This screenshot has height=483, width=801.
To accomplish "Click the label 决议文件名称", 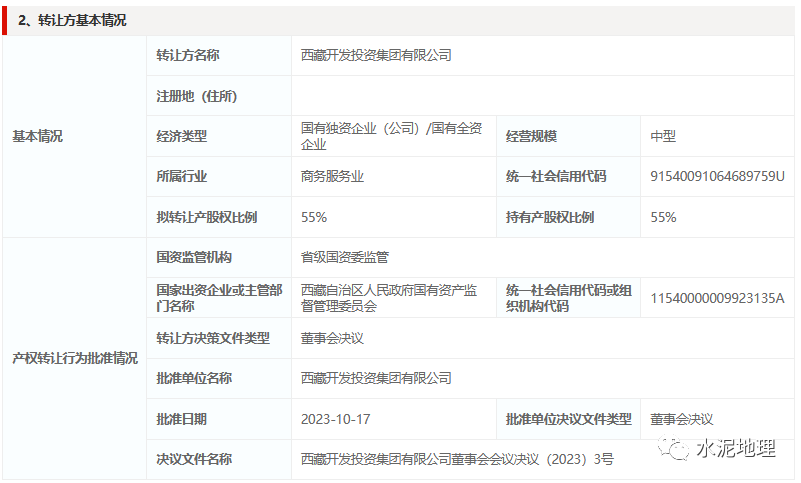I will coord(194,459).
